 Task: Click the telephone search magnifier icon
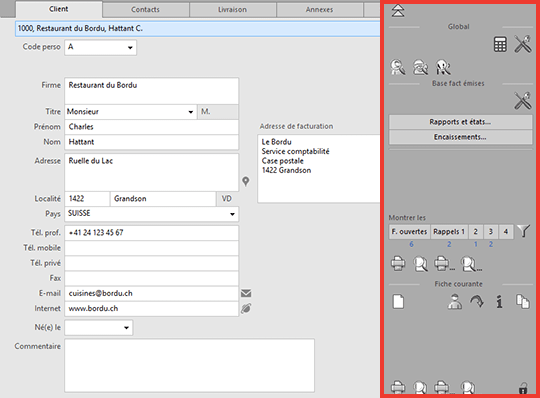pyautogui.click(x=420, y=67)
